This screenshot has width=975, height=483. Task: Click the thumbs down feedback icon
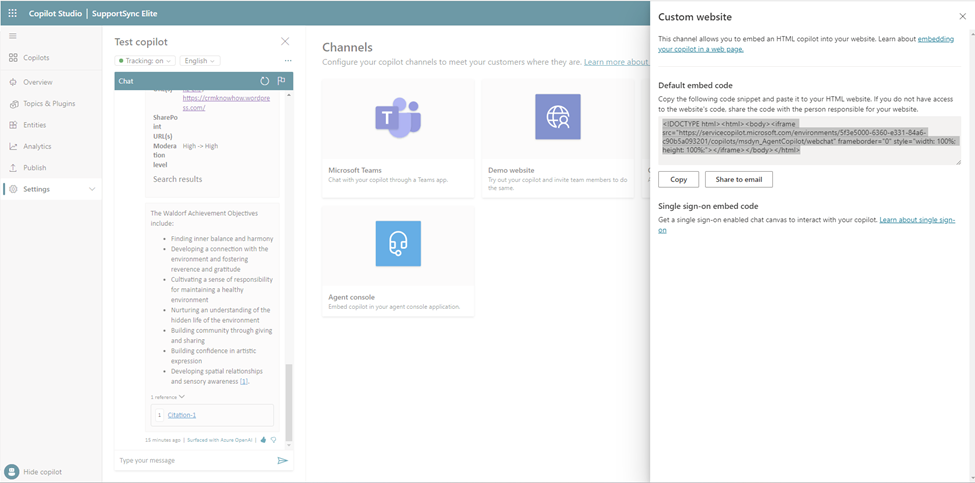(273, 439)
